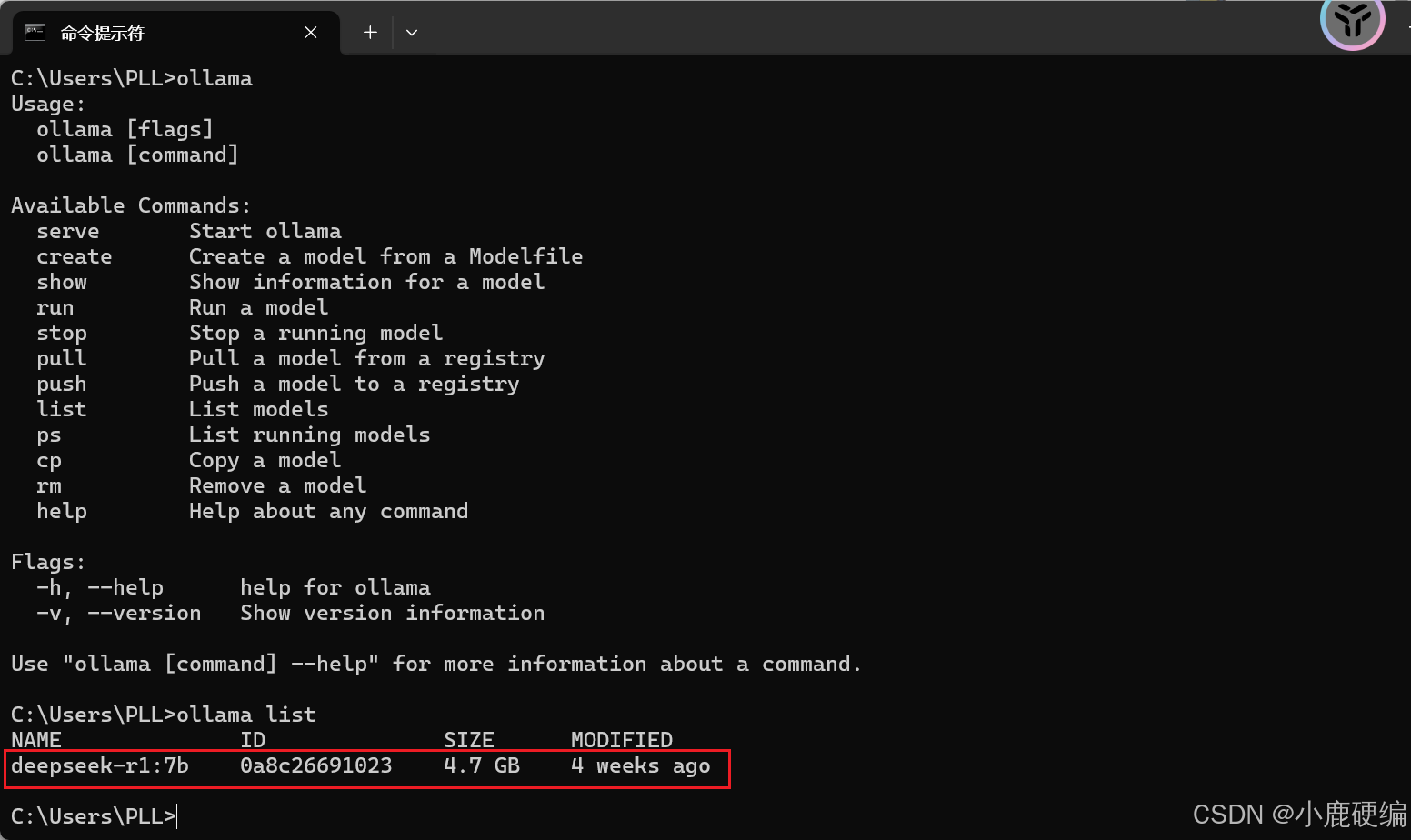Click 'Run a model' description
The height and width of the screenshot is (840, 1411).
pos(259,308)
